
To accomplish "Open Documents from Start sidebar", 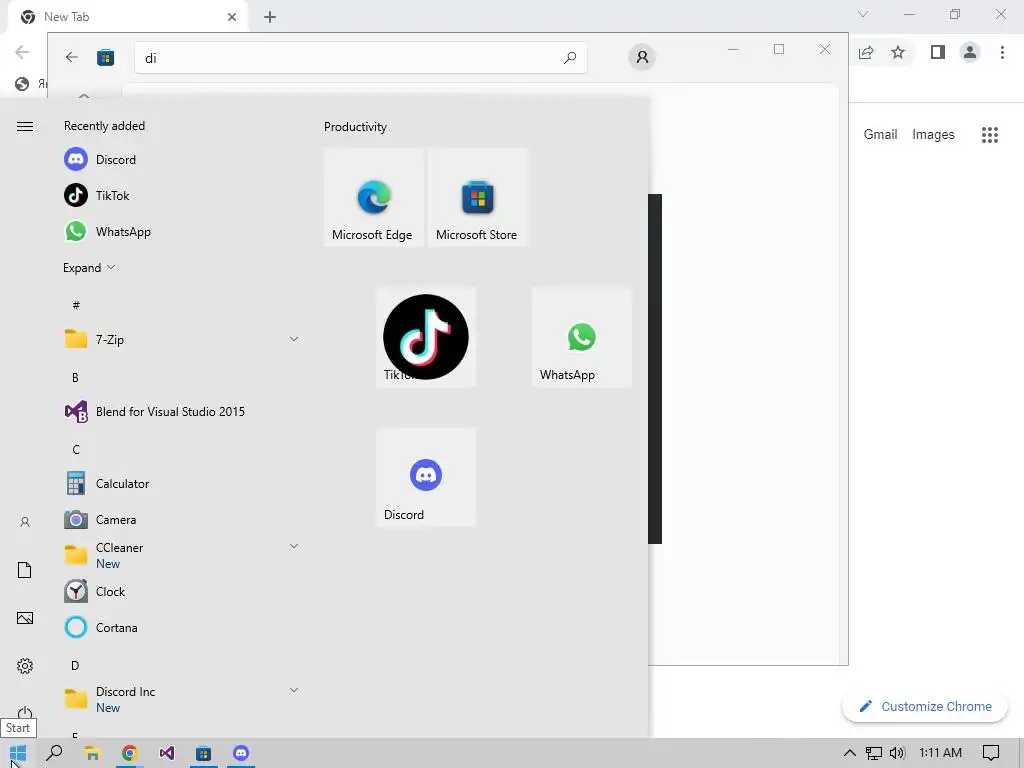I will pyautogui.click(x=25, y=570).
